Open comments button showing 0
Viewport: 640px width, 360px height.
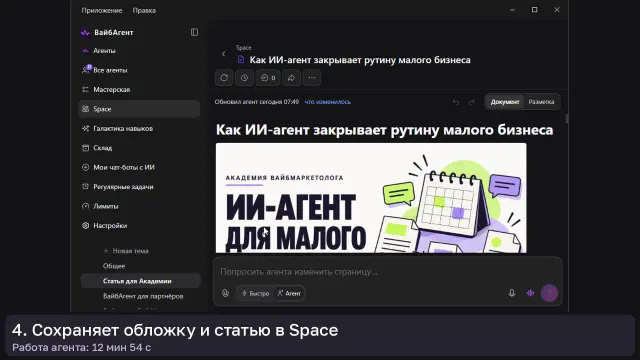click(x=268, y=78)
